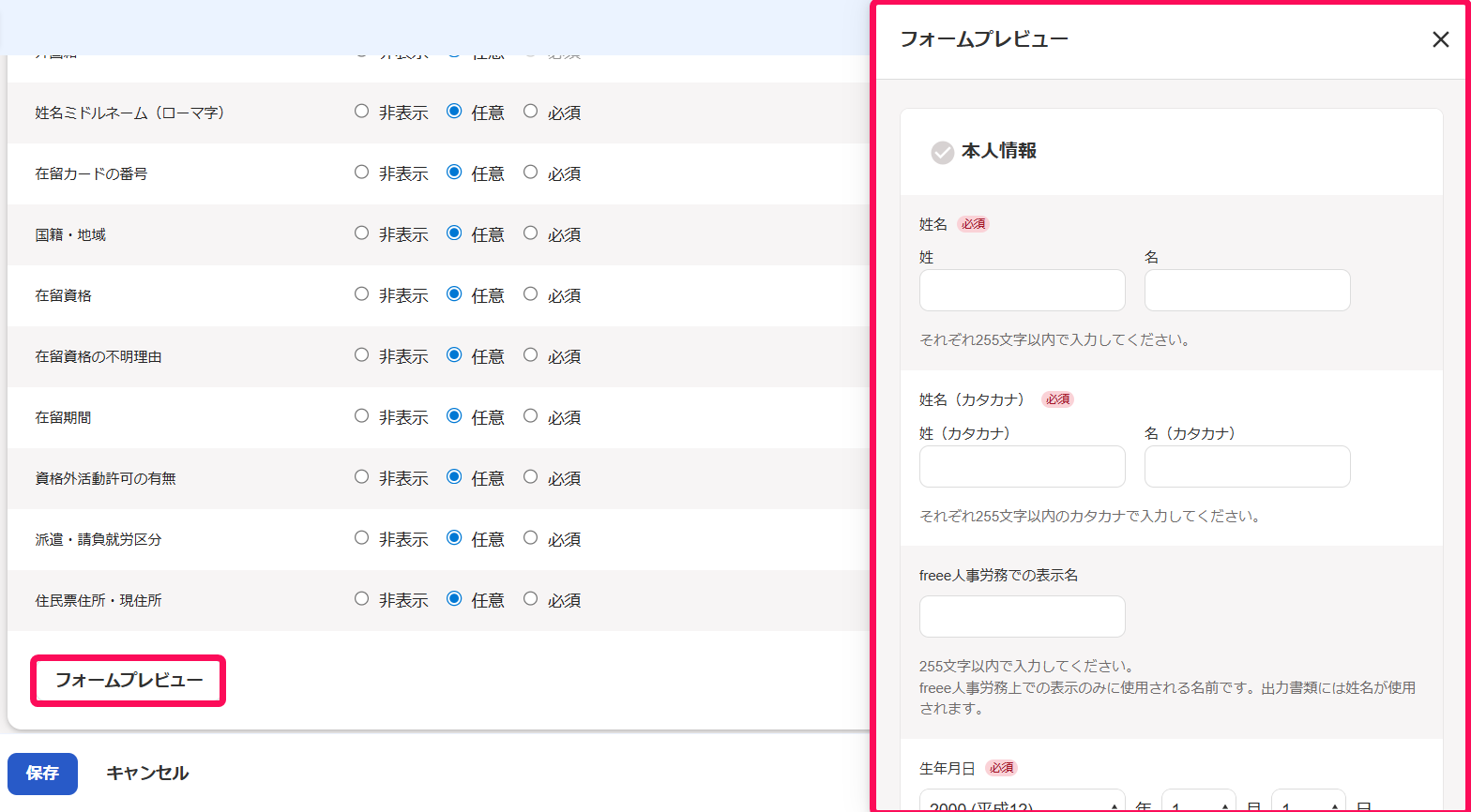
Task: Open the birth day dropdown
Action: [1308, 803]
